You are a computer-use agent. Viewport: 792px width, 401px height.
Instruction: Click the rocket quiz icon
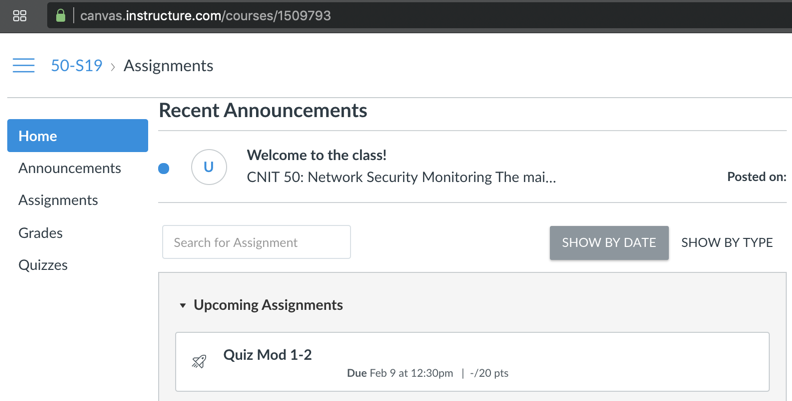[199, 361]
